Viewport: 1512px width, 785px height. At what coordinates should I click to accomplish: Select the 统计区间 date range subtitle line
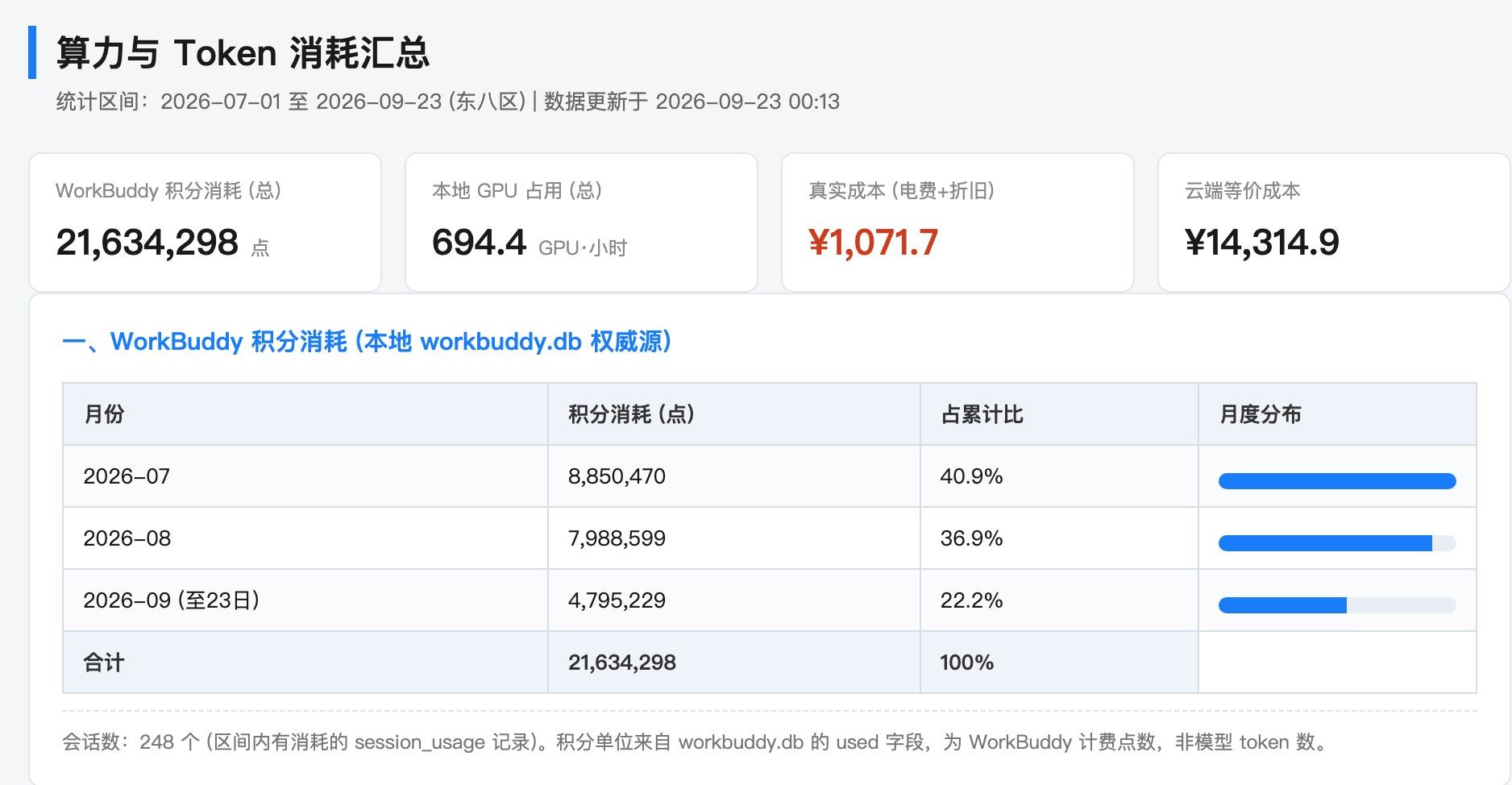447,102
